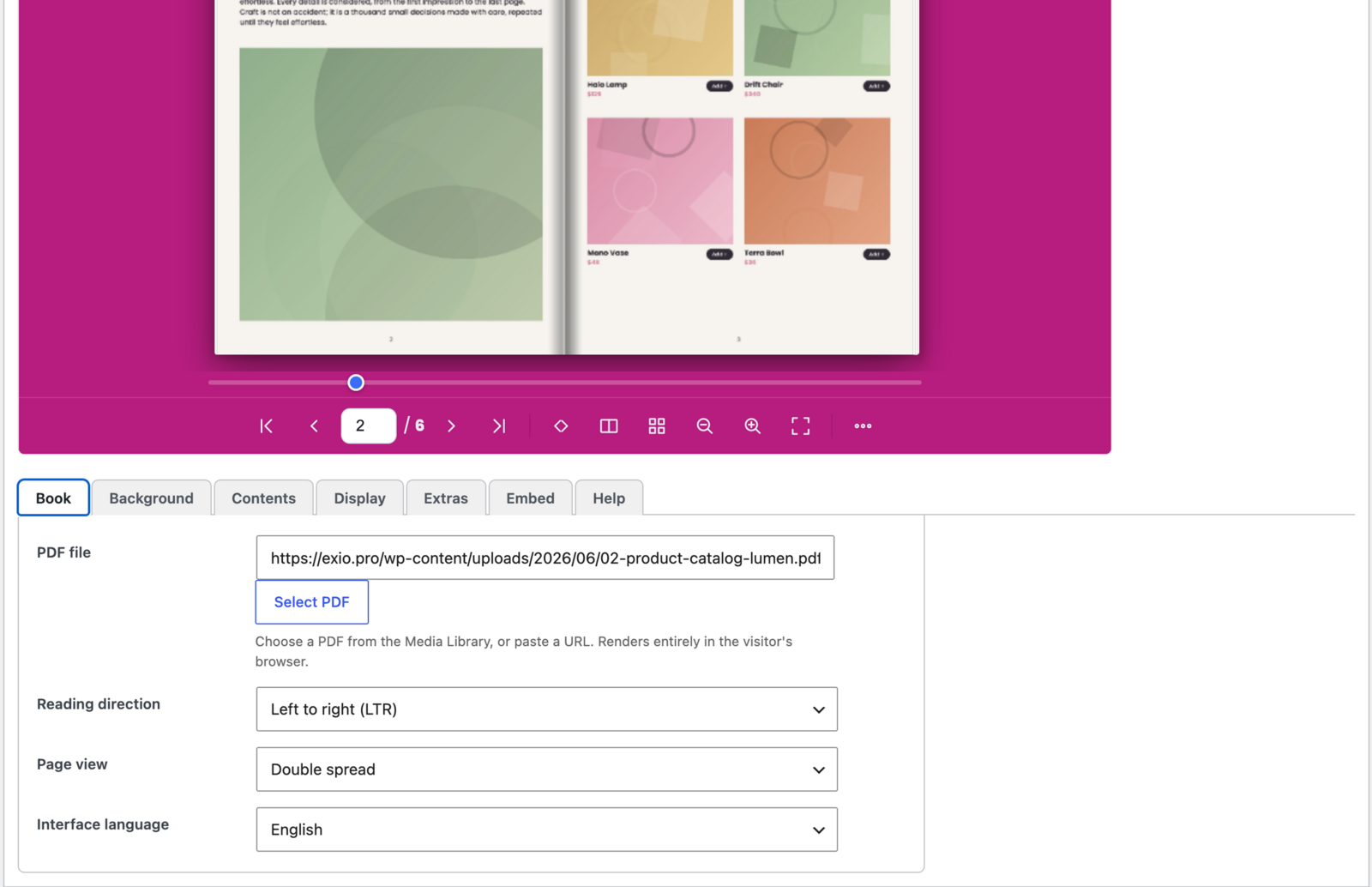
Task: Open the Help tab
Action: pos(609,498)
